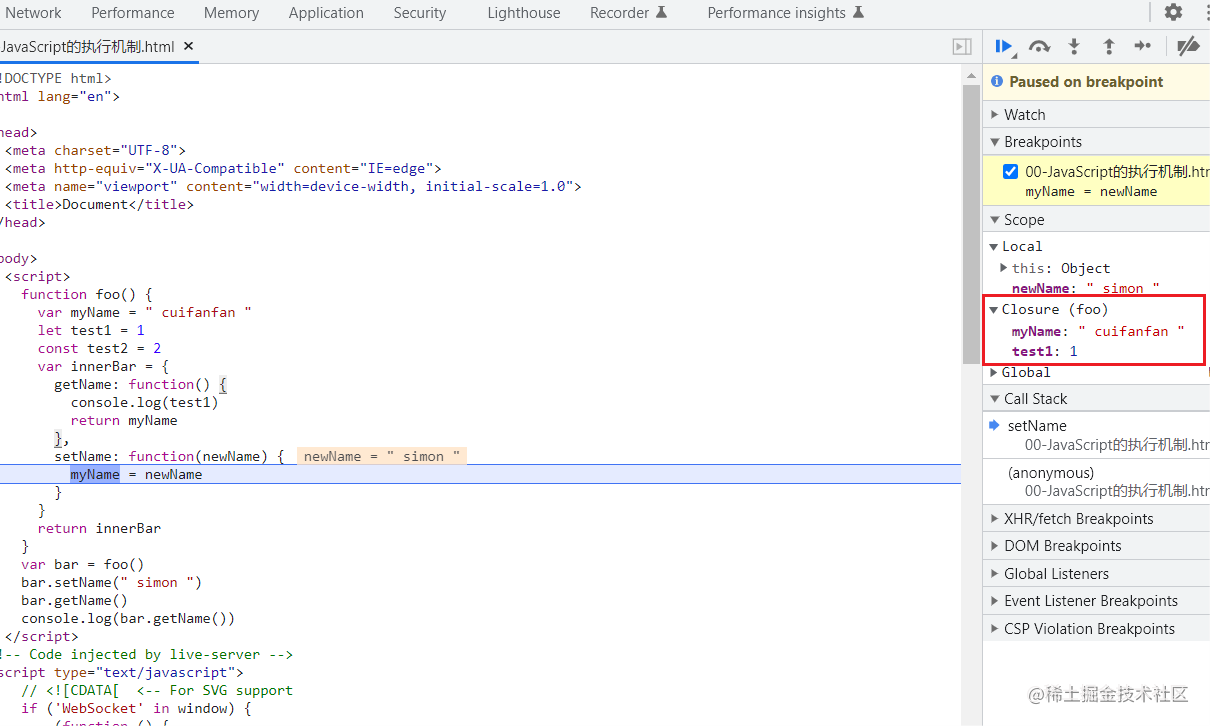This screenshot has height=726, width=1210.
Task: Expand the XHR/fetch Breakpoints section
Action: pyautogui.click(x=1078, y=519)
